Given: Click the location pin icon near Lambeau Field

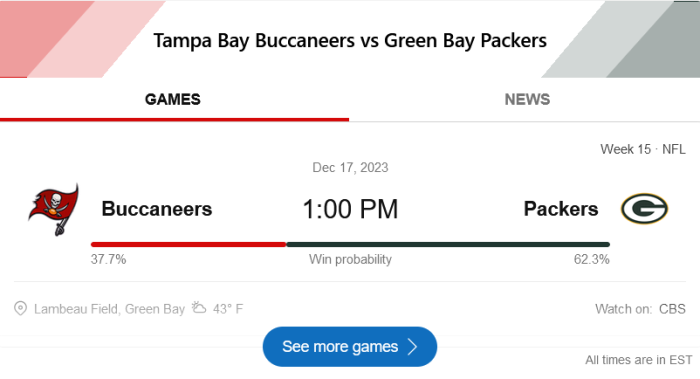Looking at the screenshot, I should [x=20, y=308].
